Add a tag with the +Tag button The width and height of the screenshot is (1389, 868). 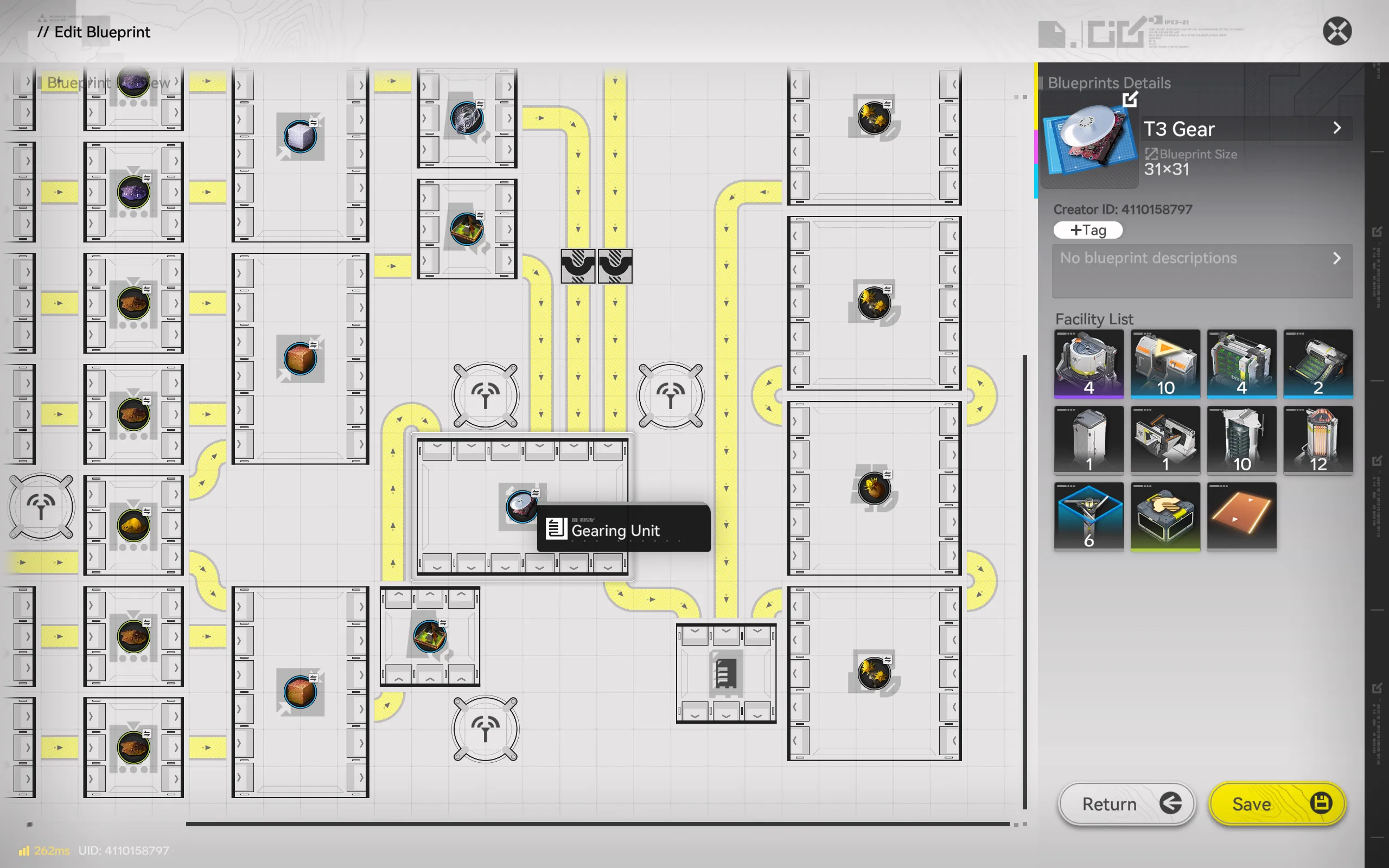[1088, 230]
